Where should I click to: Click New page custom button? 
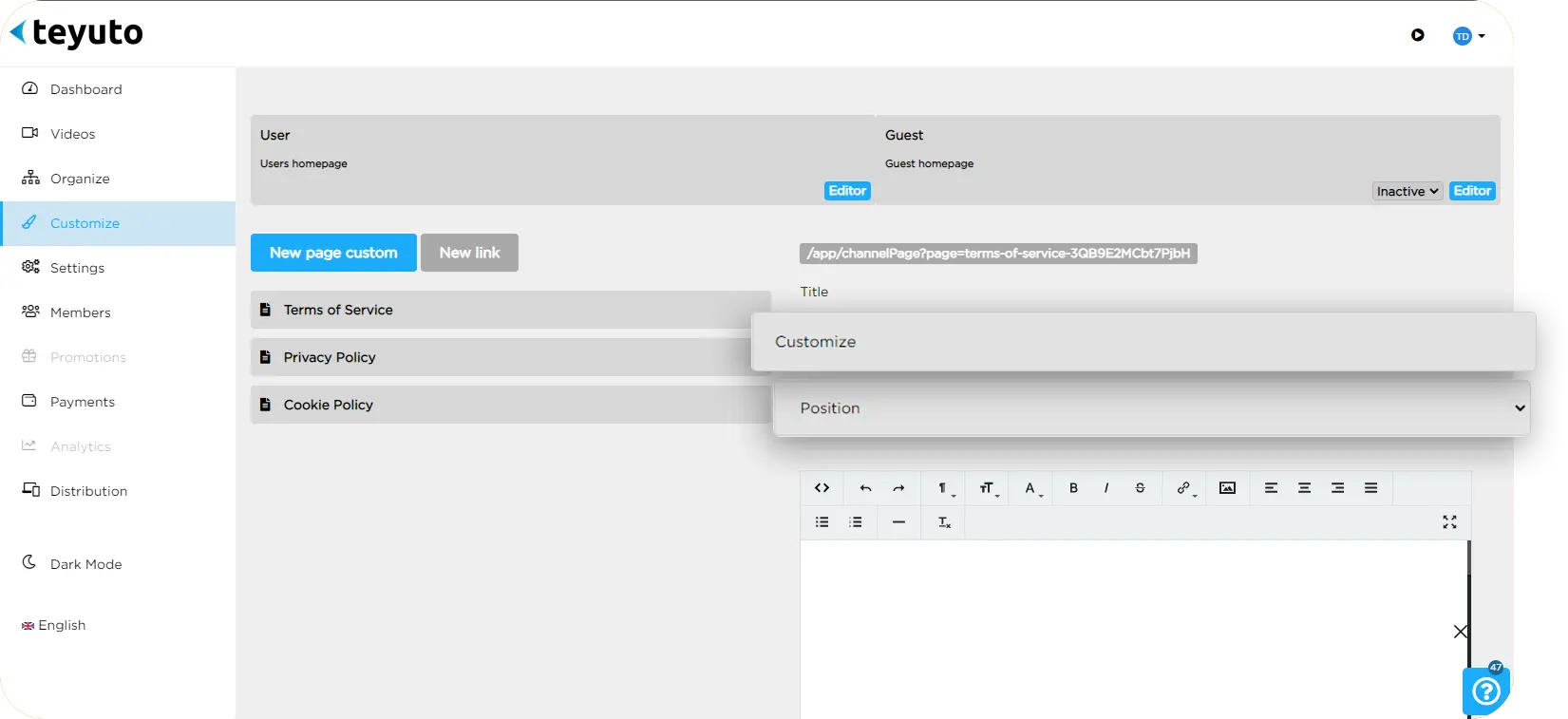(x=333, y=253)
